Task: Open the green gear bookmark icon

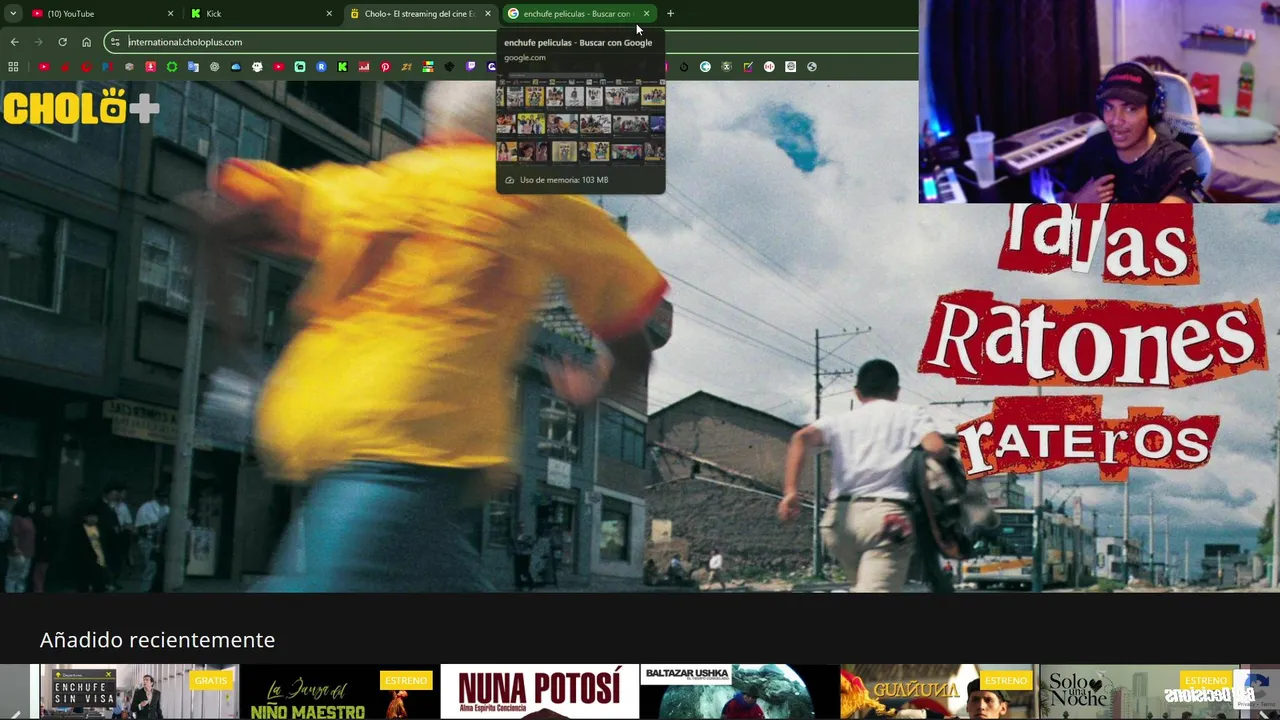Action: [x=172, y=67]
